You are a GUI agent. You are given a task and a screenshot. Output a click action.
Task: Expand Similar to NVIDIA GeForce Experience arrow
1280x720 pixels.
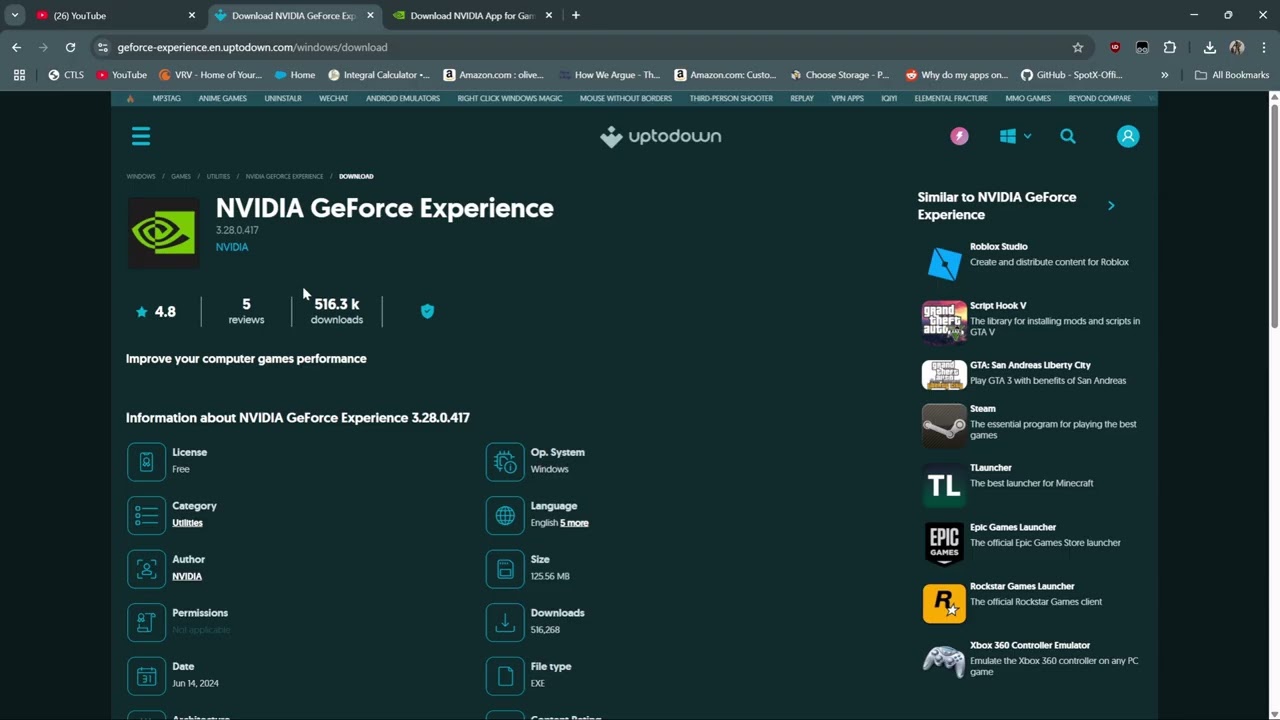pos(1111,206)
